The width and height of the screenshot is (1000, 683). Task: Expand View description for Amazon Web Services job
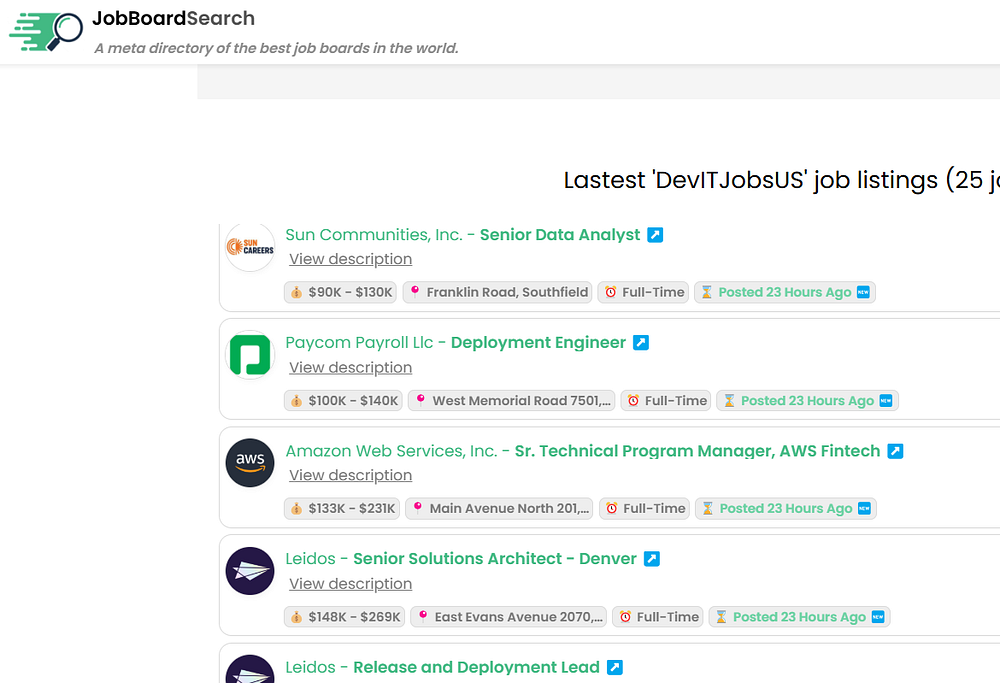(x=350, y=475)
